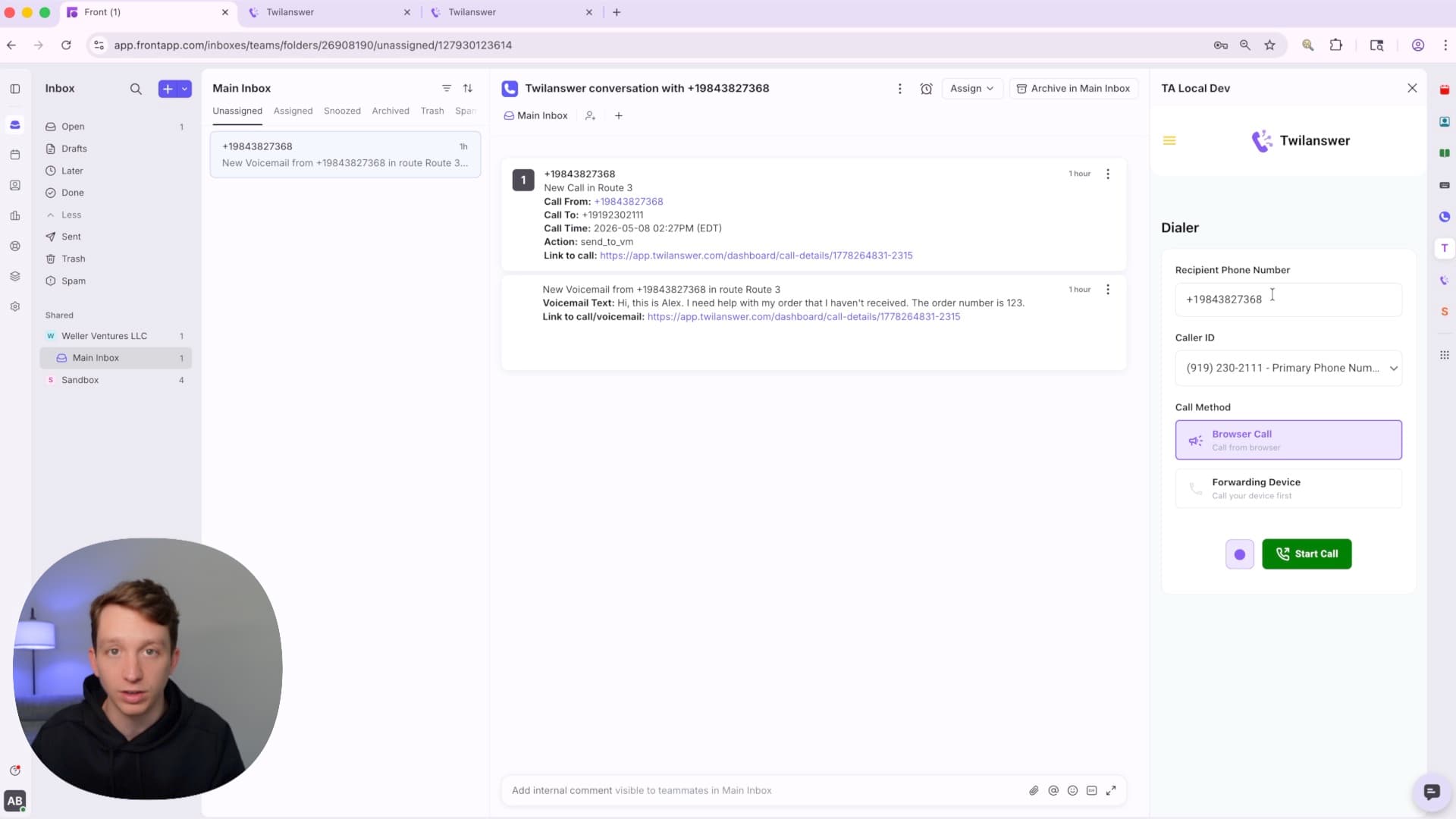Add a tag with plus icon
Viewport: 1456px width, 819px height.
619,116
